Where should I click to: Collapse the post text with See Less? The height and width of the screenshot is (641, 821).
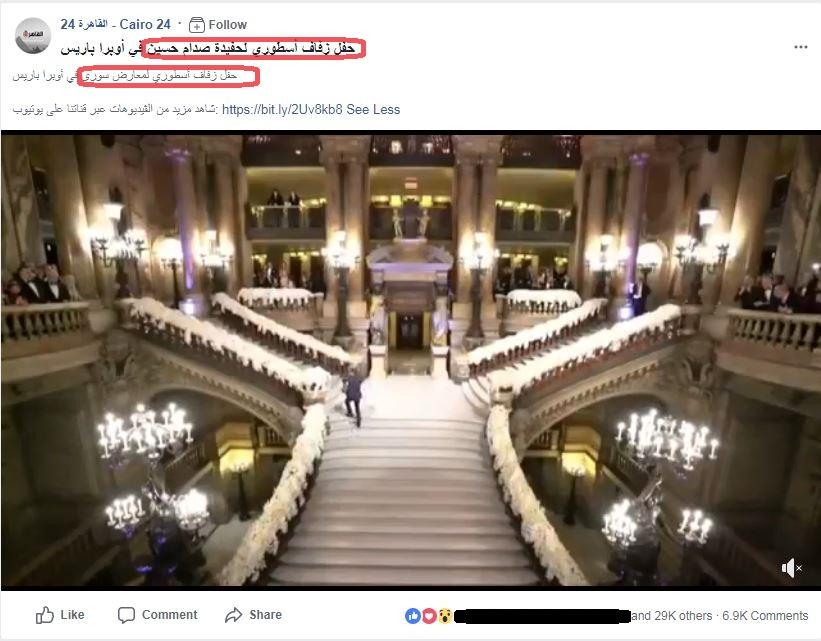[373, 109]
